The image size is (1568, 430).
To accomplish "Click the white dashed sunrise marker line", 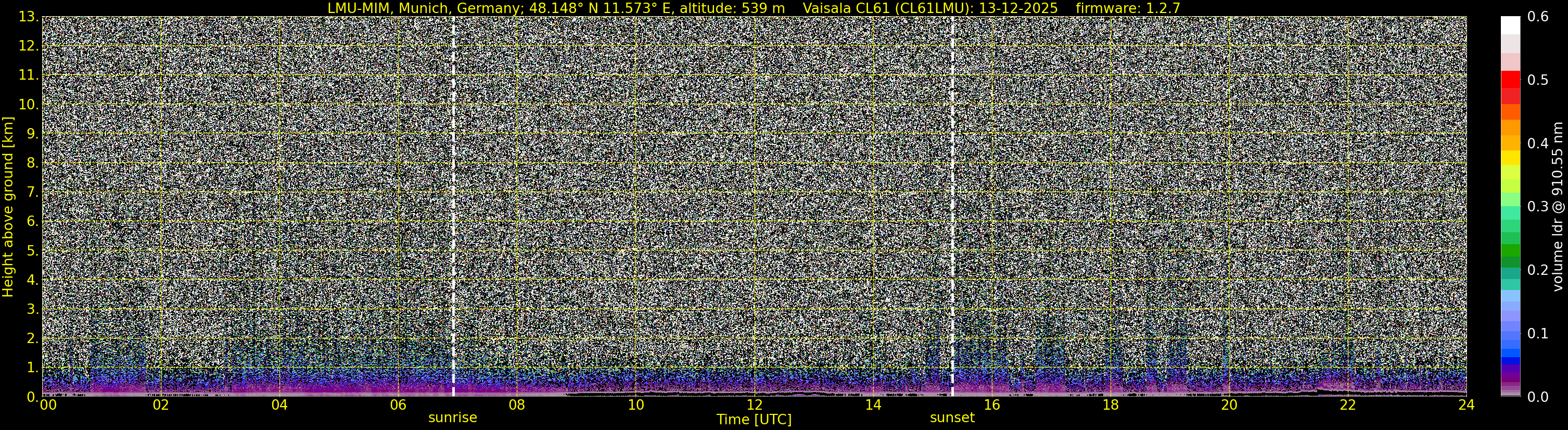I will [453, 207].
